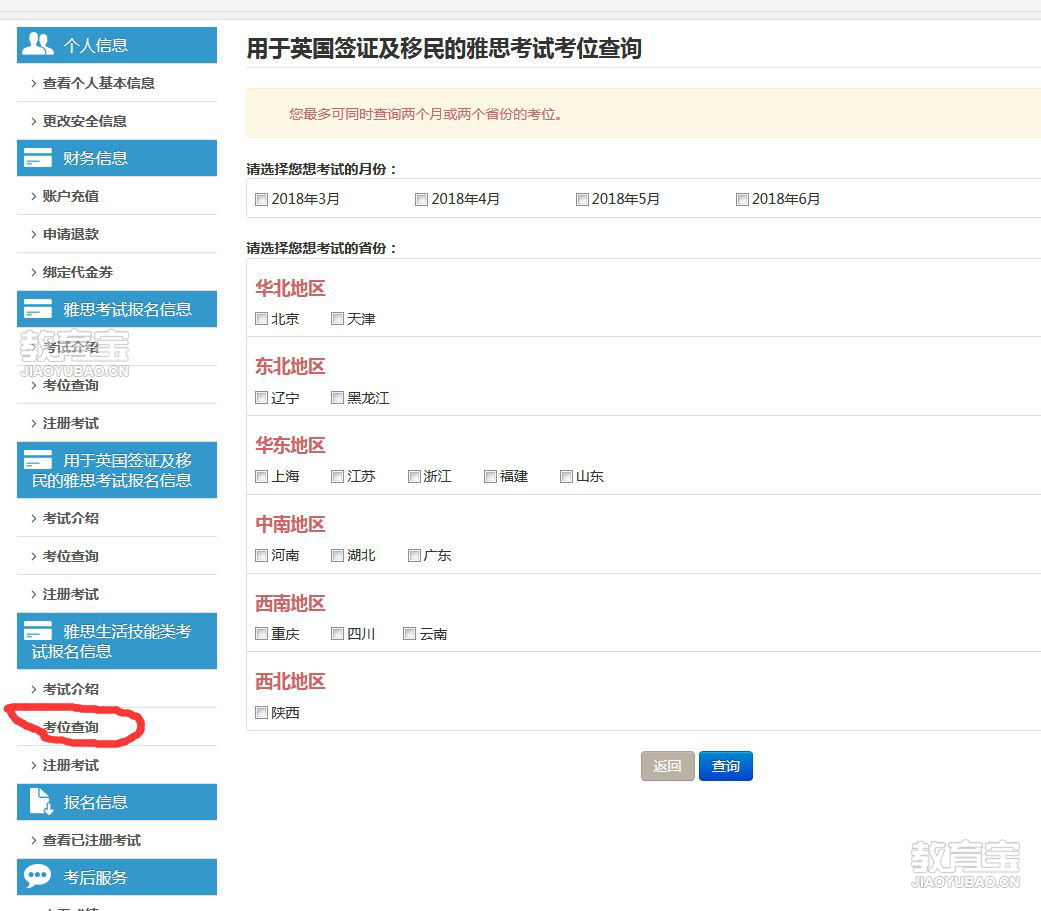Image resolution: width=1041 pixels, height=911 pixels.
Task: Select the 北京 province checkbox
Action: tap(262, 319)
